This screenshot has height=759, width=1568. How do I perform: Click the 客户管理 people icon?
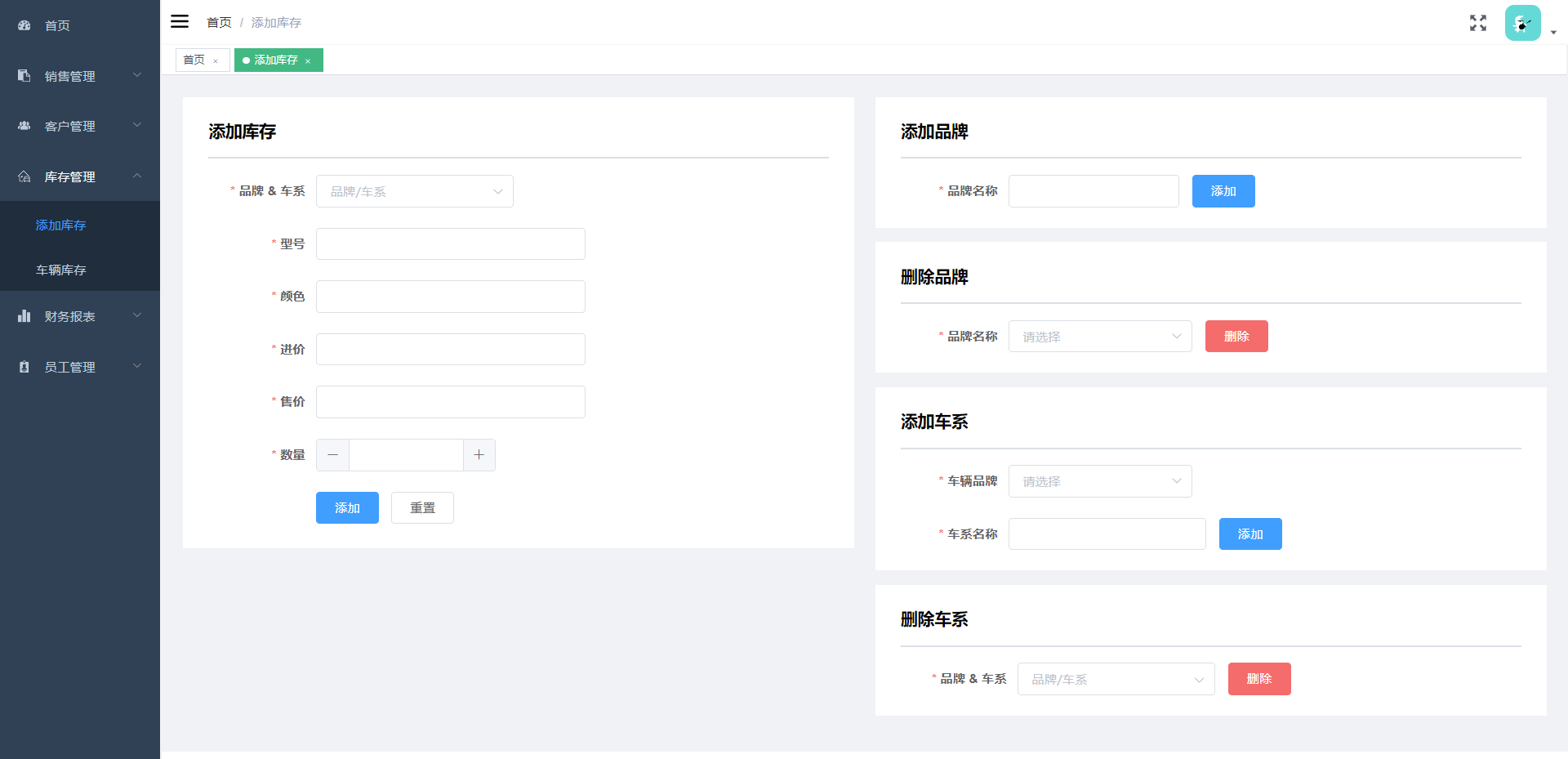24,126
